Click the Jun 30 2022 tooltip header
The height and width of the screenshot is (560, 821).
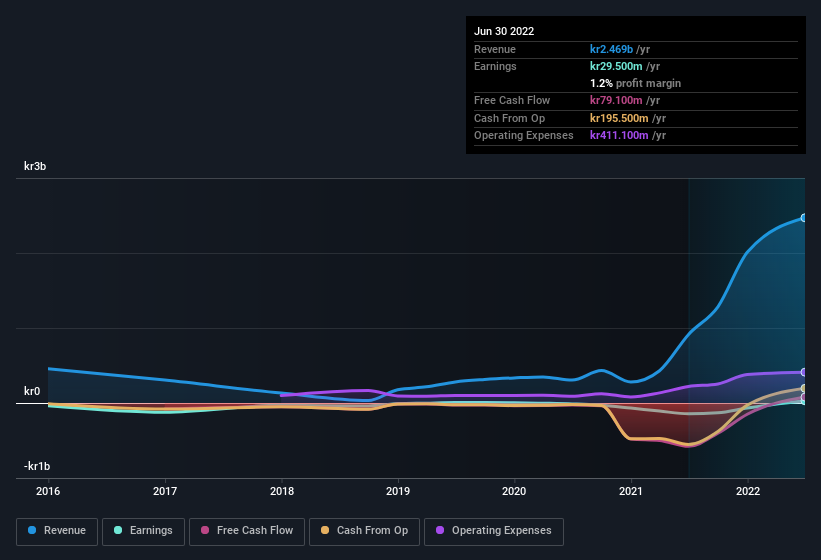504,31
